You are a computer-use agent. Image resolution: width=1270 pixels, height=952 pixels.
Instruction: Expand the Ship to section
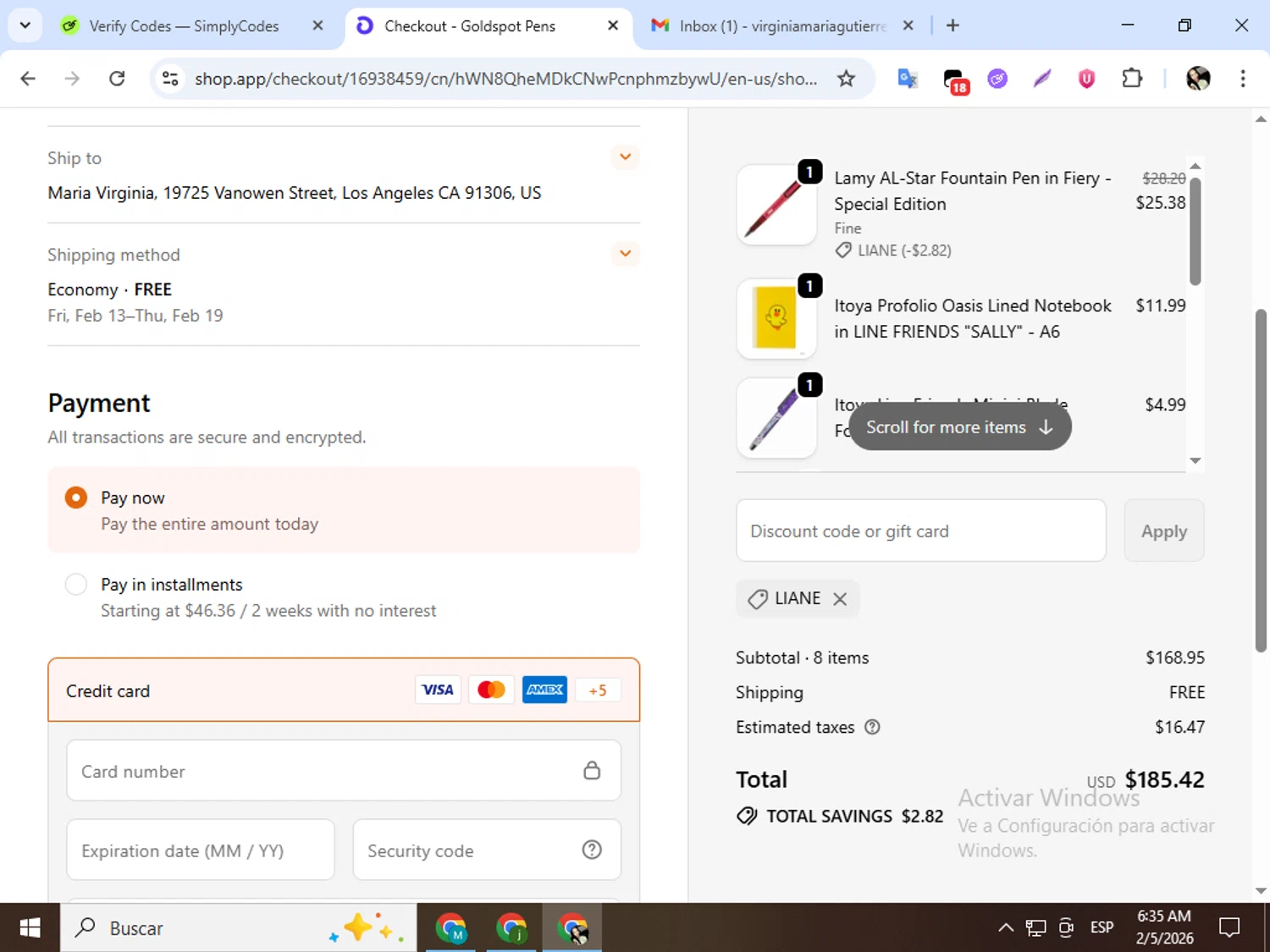625,157
